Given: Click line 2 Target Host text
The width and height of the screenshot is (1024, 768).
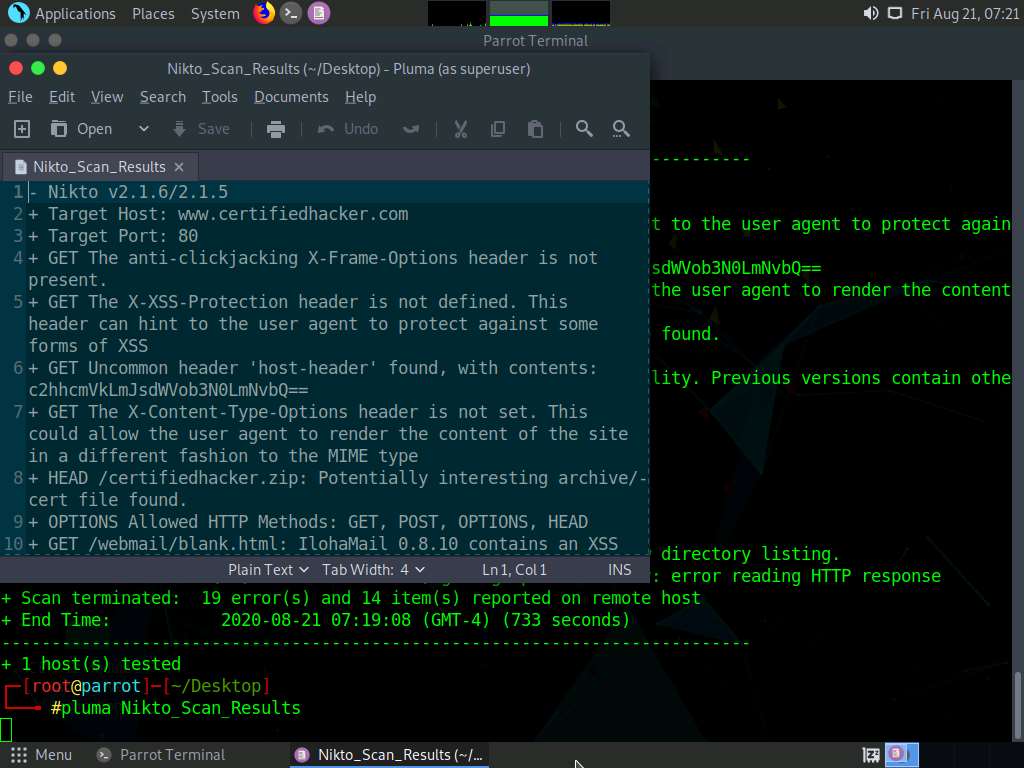Looking at the screenshot, I should pos(219,214).
